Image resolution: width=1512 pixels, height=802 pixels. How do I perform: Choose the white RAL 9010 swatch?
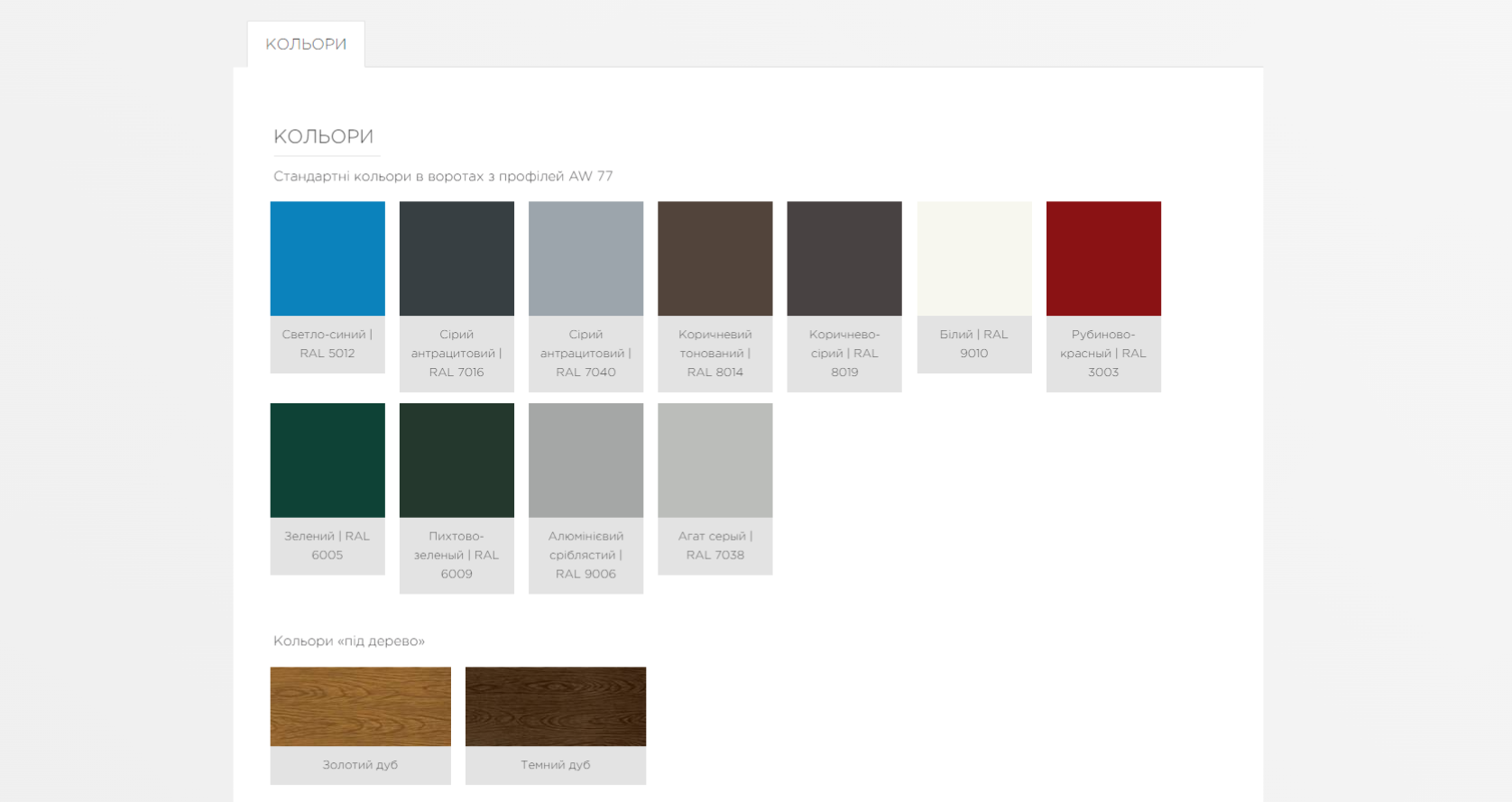[x=974, y=258]
